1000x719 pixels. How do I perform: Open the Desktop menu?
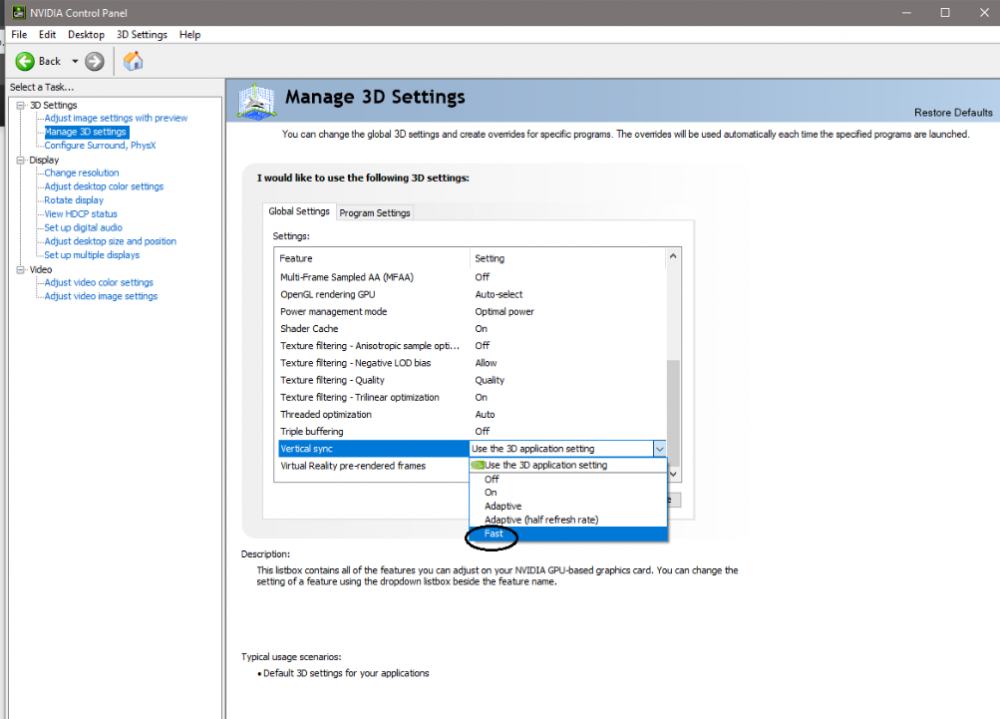click(86, 34)
